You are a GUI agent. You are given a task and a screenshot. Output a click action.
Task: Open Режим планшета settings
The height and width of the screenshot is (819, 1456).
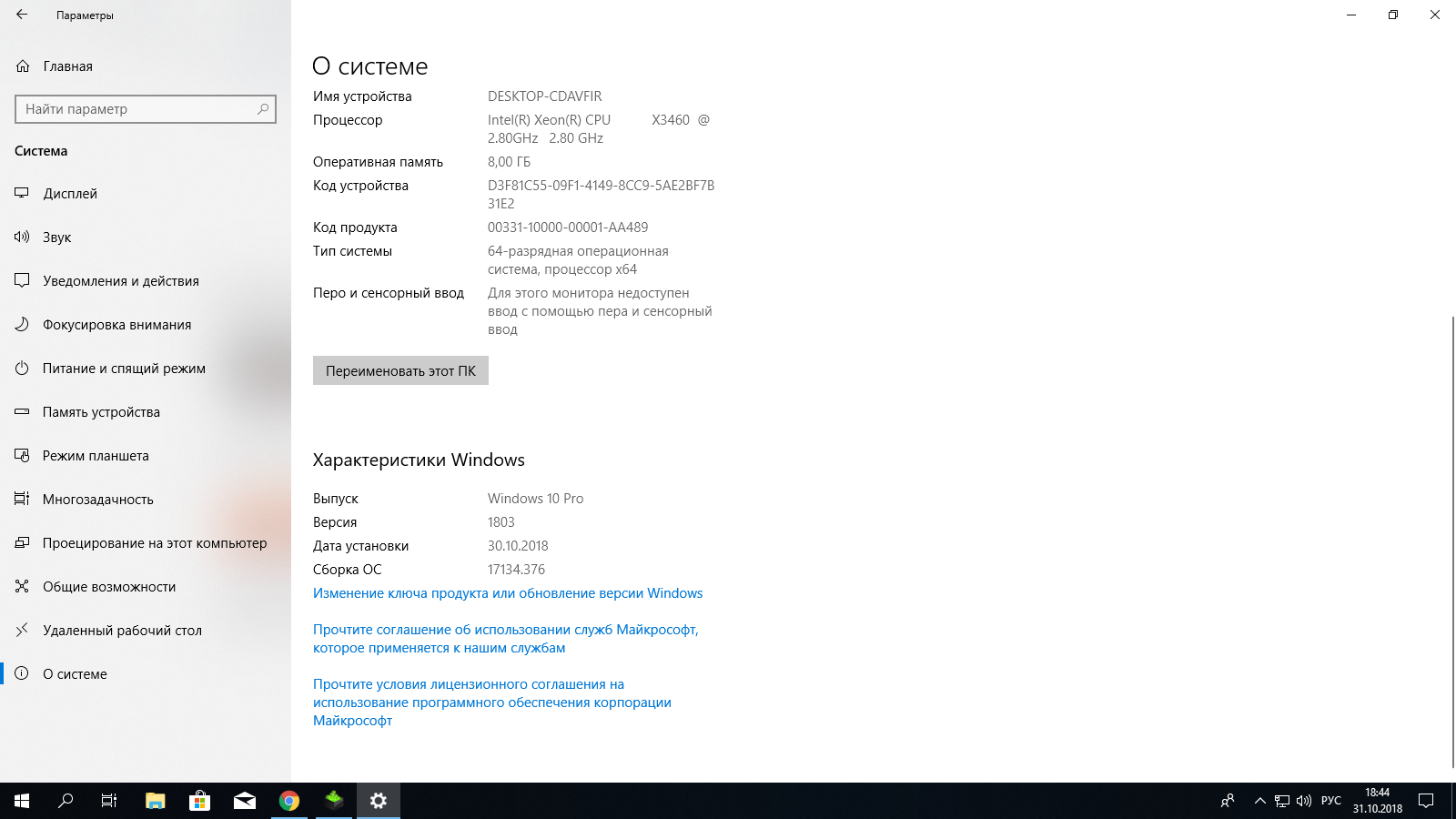coord(96,456)
